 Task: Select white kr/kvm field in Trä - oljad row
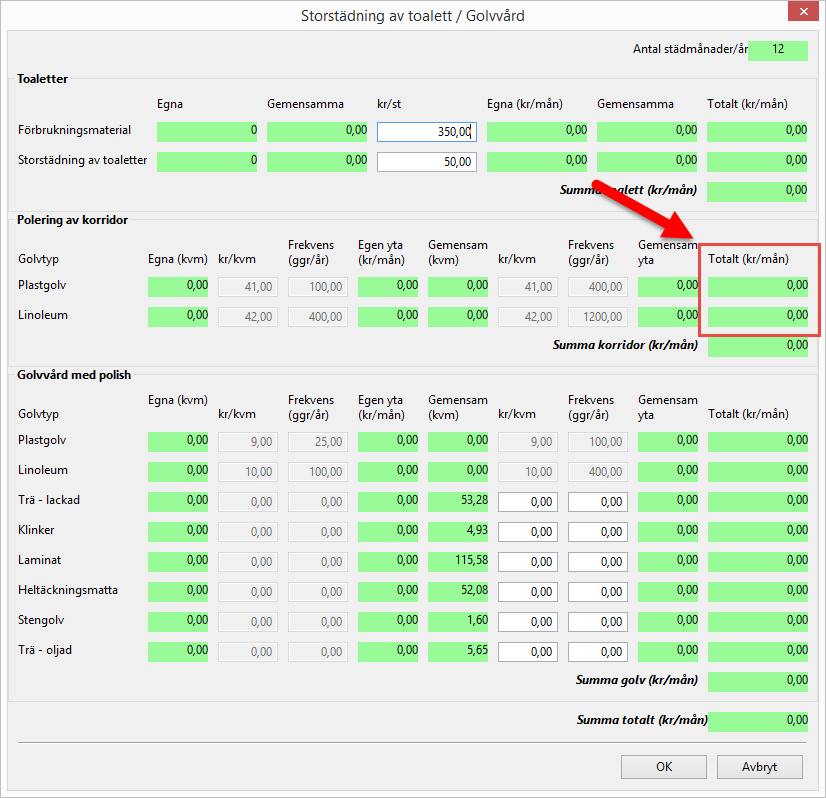527,651
